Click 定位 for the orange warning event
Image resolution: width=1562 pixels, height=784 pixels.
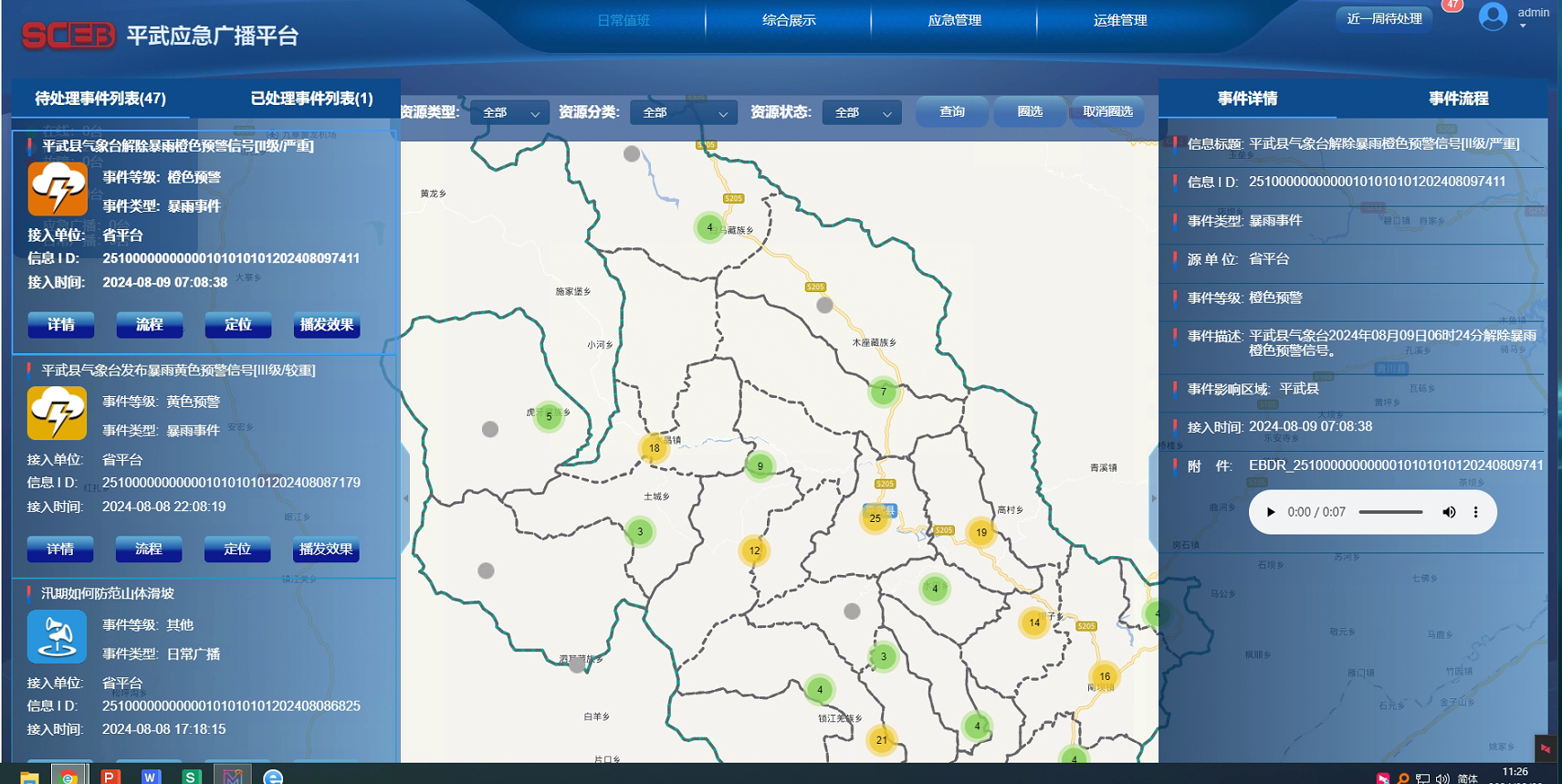(x=237, y=325)
